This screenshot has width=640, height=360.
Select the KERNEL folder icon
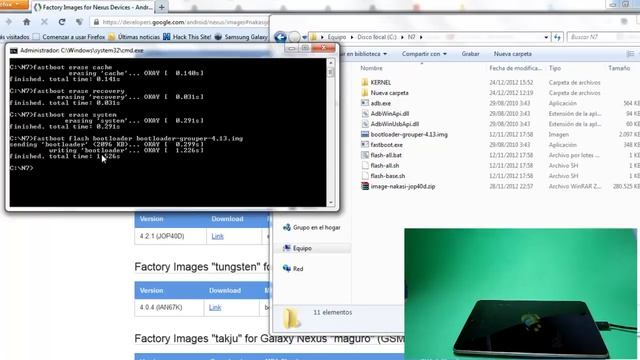point(365,82)
